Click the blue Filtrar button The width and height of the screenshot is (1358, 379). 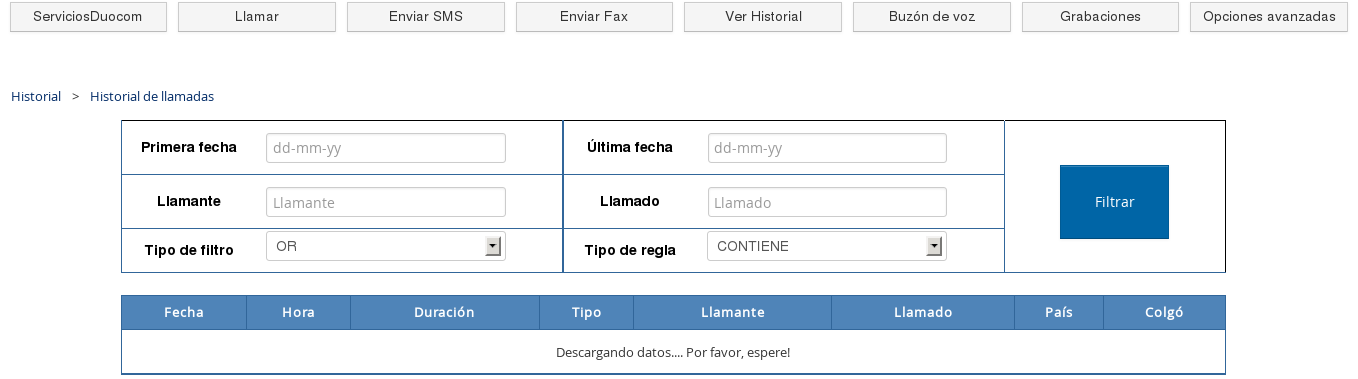(1114, 202)
